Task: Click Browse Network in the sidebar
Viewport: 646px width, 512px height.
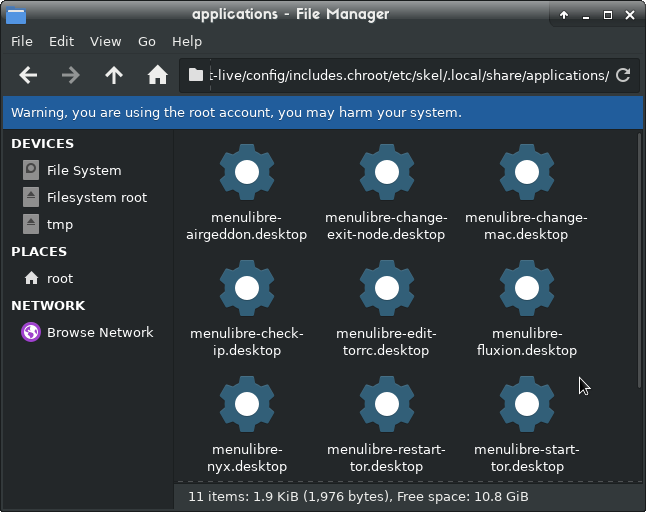Action: (99, 332)
